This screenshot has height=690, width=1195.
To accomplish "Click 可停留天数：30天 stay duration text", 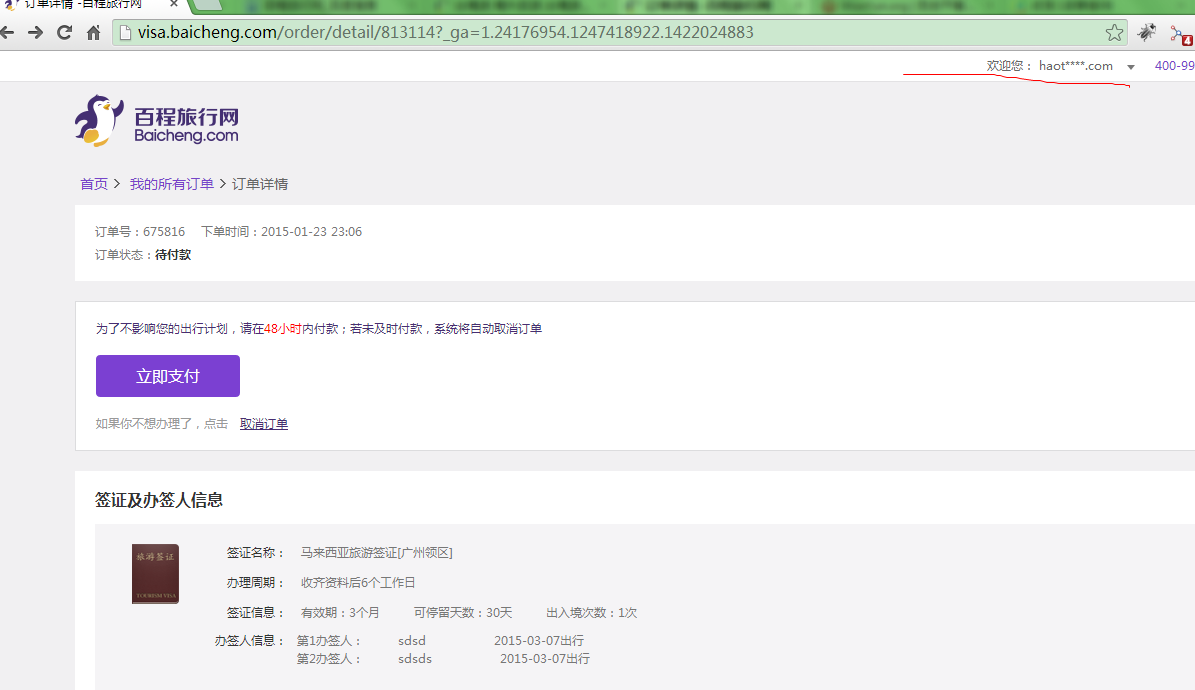I will coord(463,613).
